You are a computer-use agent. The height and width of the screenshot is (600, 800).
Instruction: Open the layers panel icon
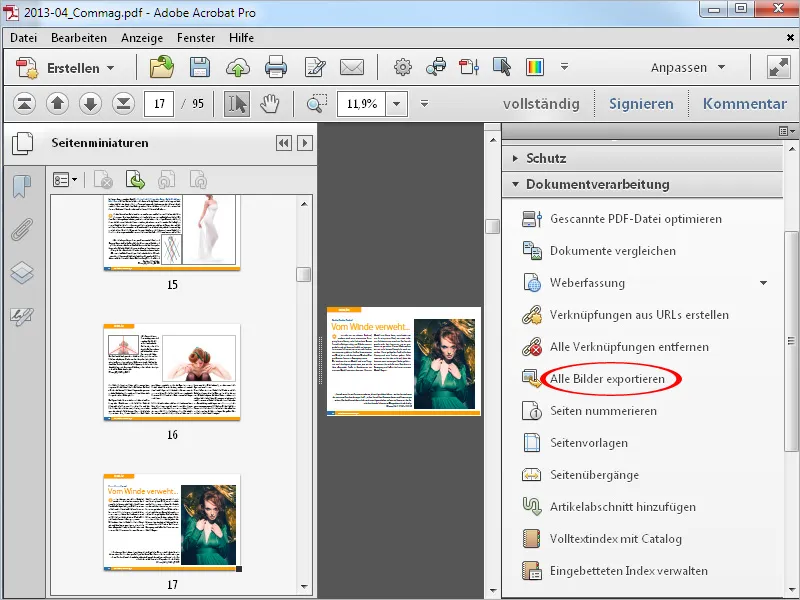pos(22,273)
